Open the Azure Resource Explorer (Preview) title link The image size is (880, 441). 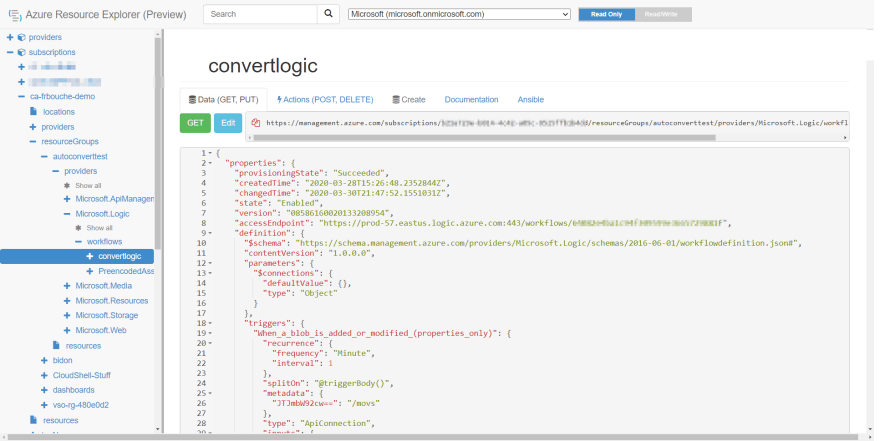click(106, 15)
